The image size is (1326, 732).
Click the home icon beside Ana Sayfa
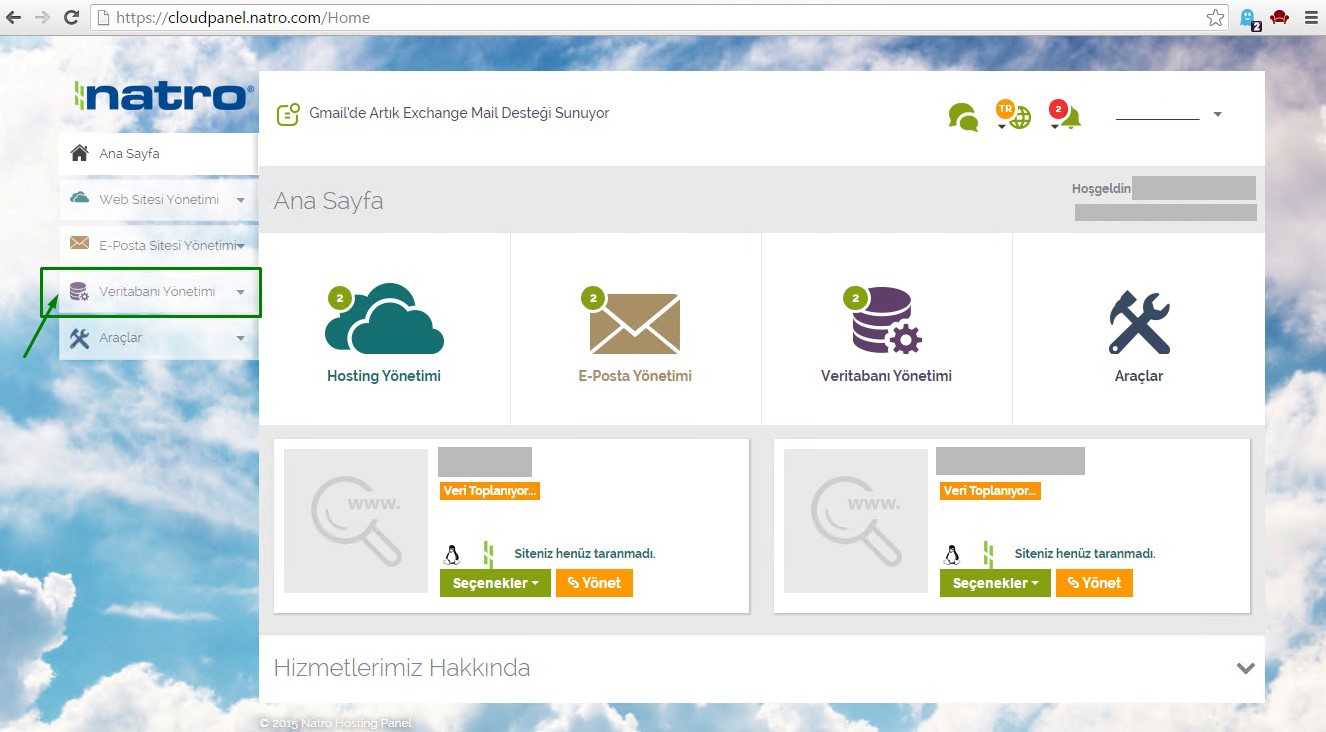[79, 153]
